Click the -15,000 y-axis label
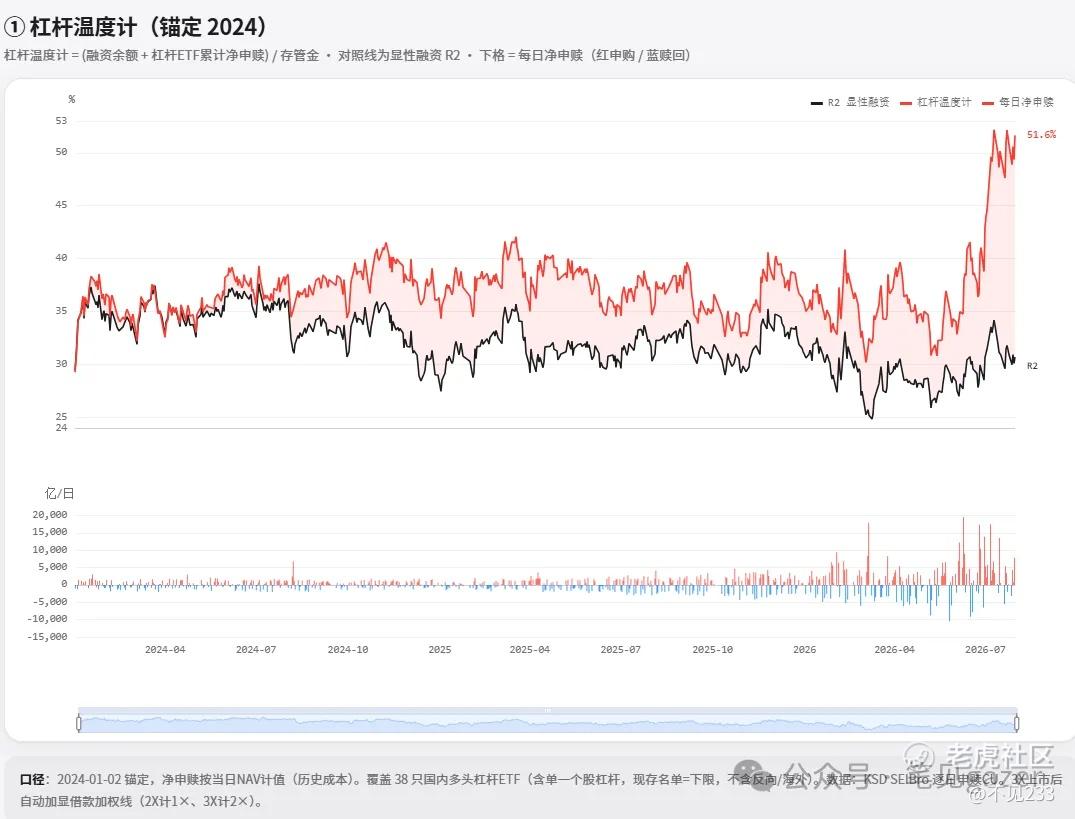The width and height of the screenshot is (1075, 819). [x=47, y=637]
